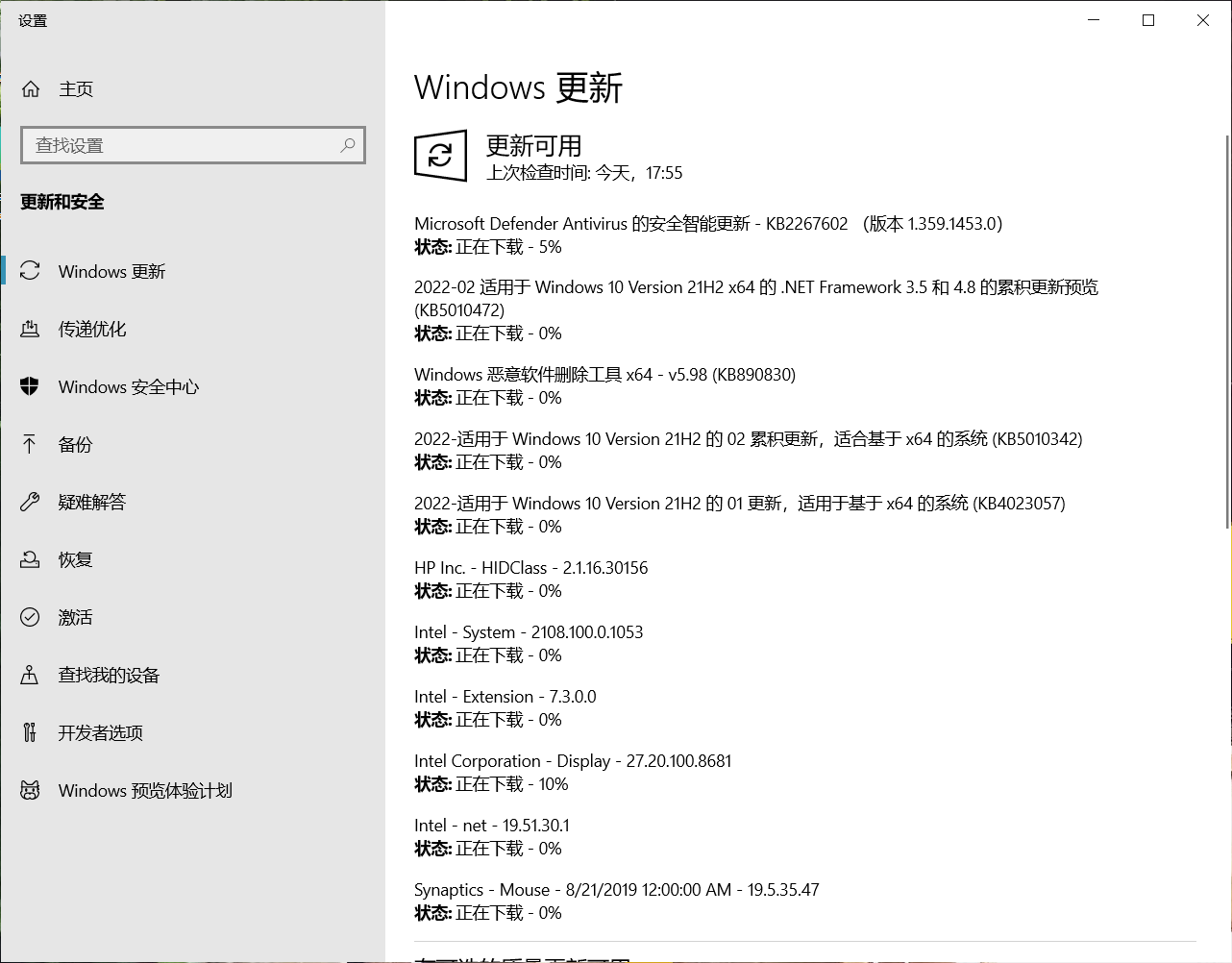Maximize the 设置 window
1232x963 pixels.
pos(1148,20)
